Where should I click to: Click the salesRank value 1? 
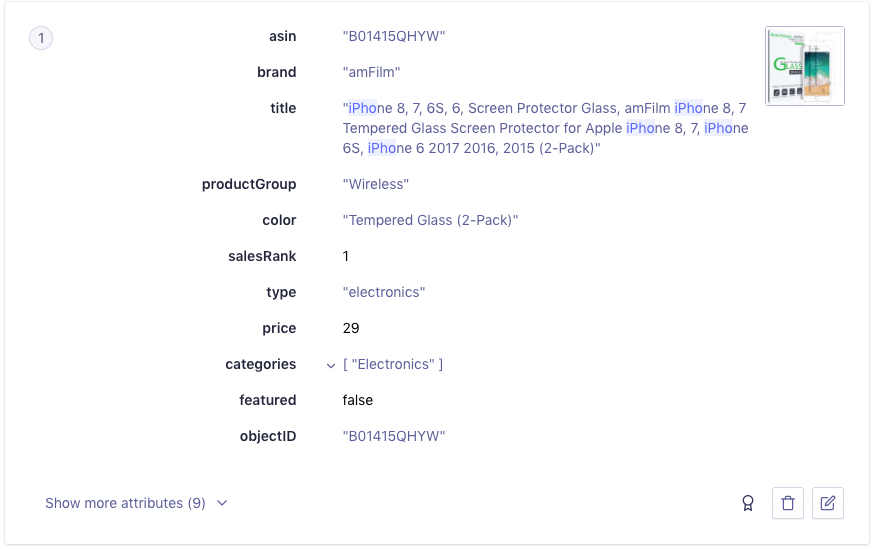coord(346,256)
